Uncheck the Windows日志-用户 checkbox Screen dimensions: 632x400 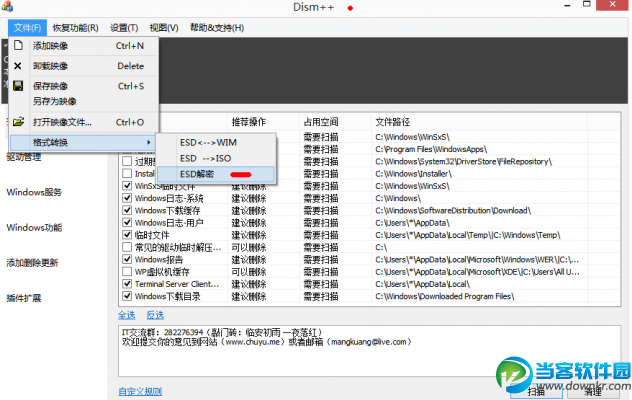(x=127, y=222)
